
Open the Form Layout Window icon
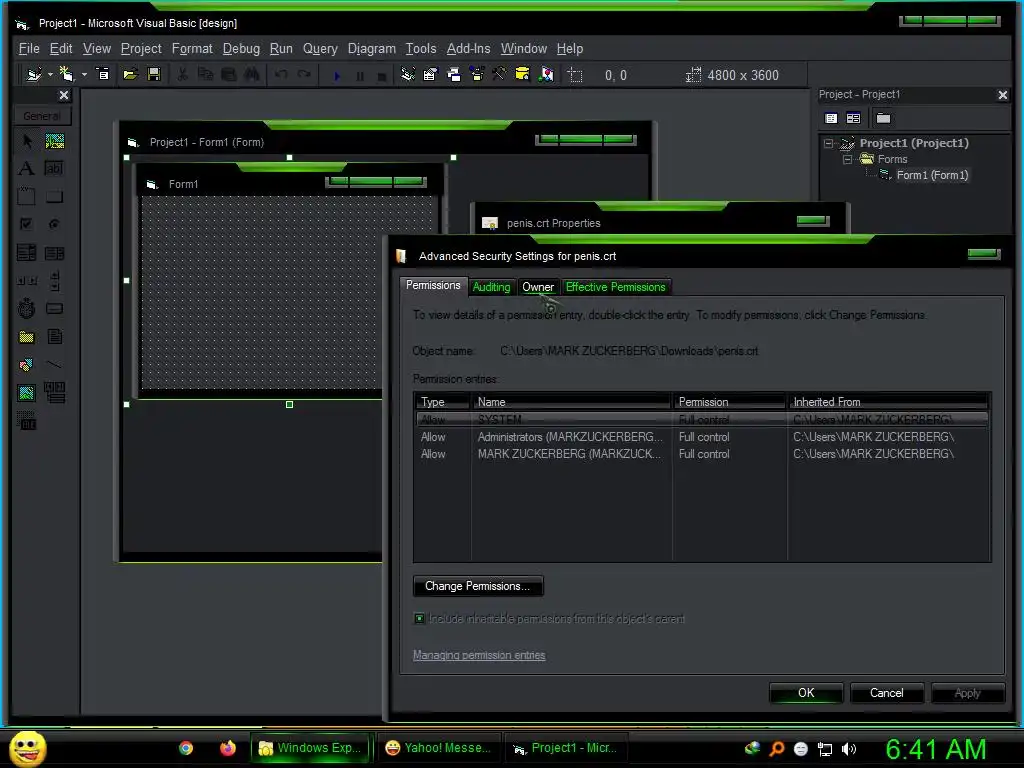(454, 74)
